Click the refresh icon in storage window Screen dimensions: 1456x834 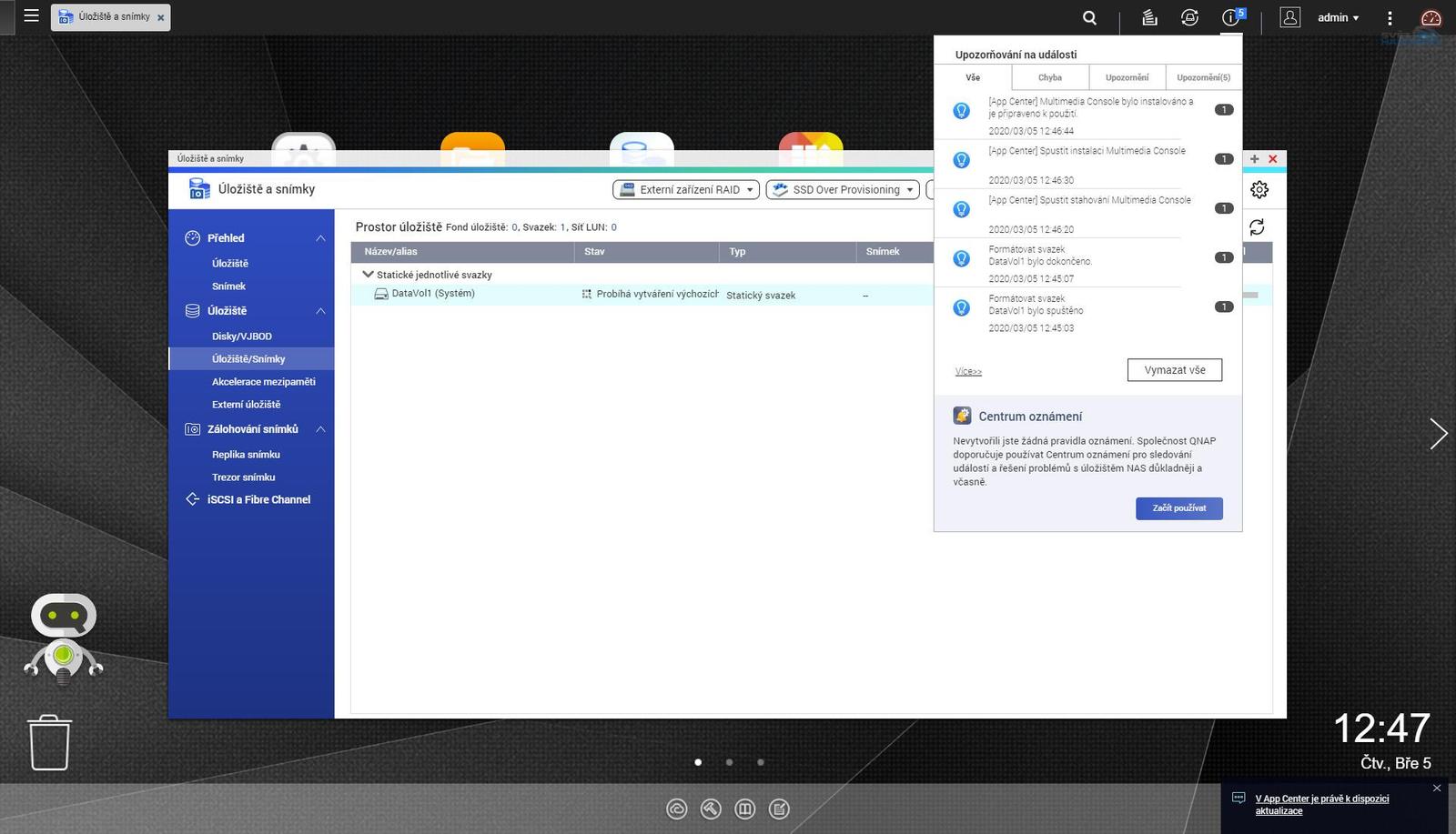(x=1257, y=227)
